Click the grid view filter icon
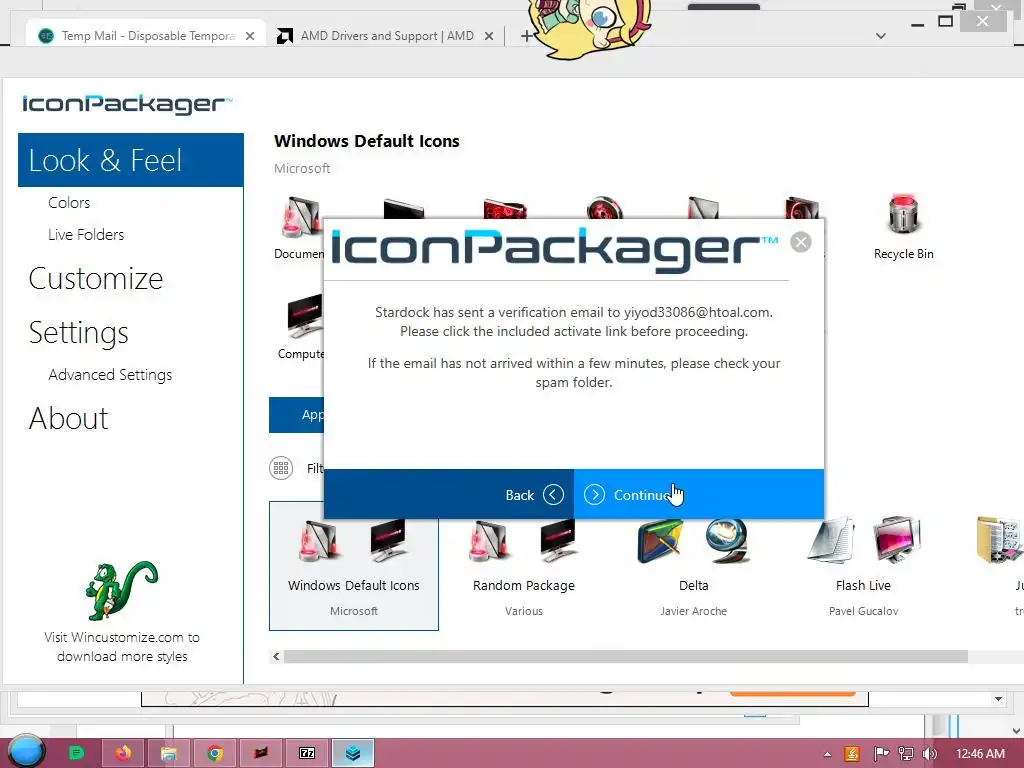 281,468
